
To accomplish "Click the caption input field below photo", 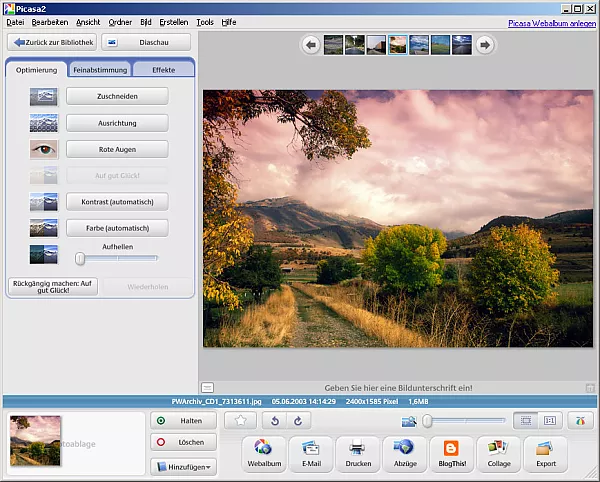I will point(395,387).
